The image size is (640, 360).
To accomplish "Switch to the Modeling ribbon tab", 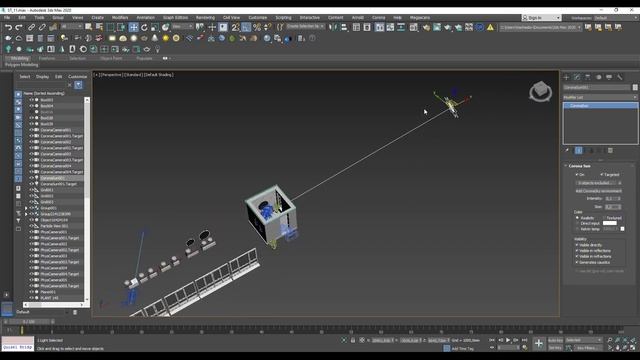I will [20, 58].
